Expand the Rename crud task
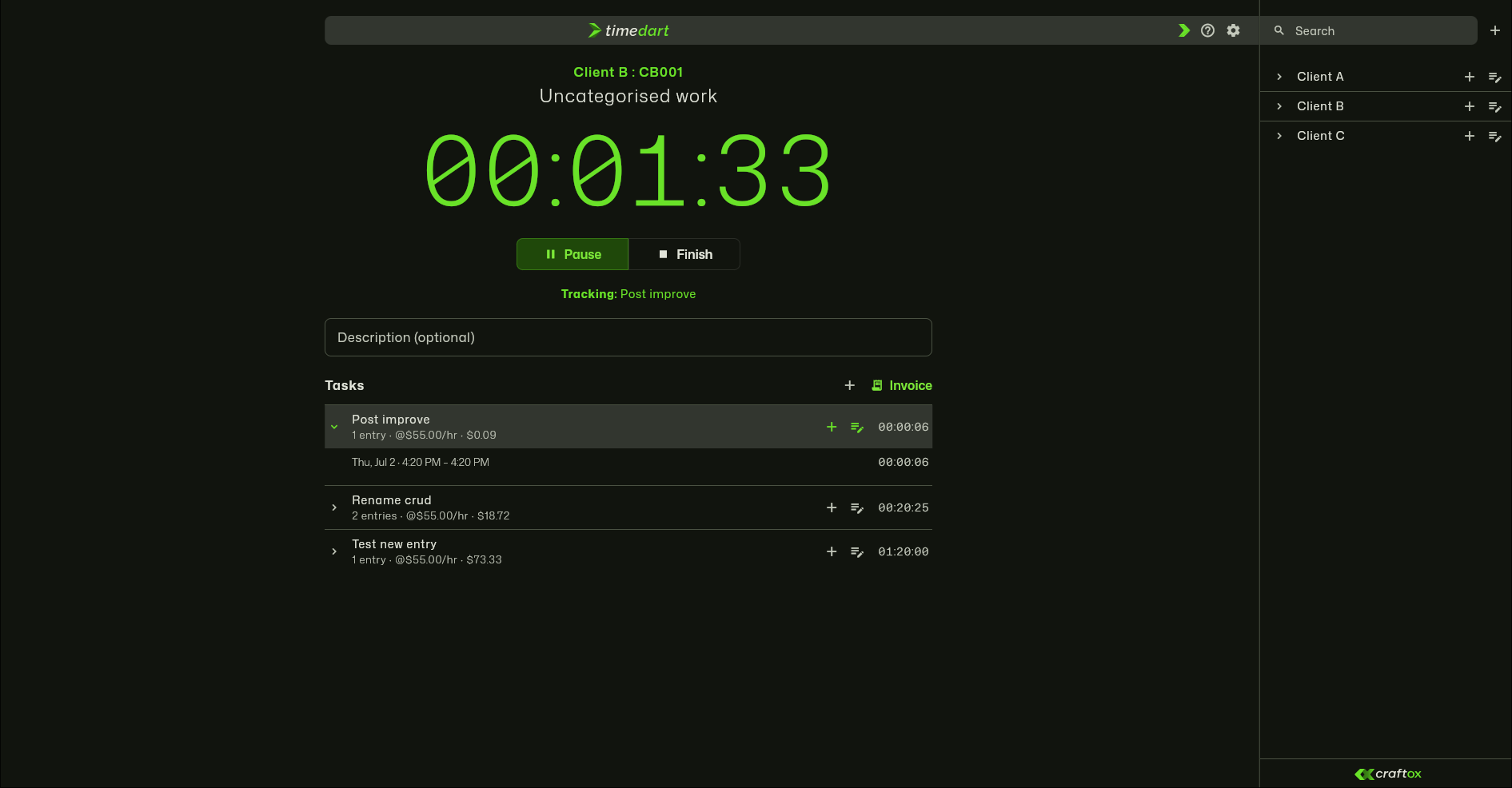The height and width of the screenshot is (788, 1512). pos(334,507)
